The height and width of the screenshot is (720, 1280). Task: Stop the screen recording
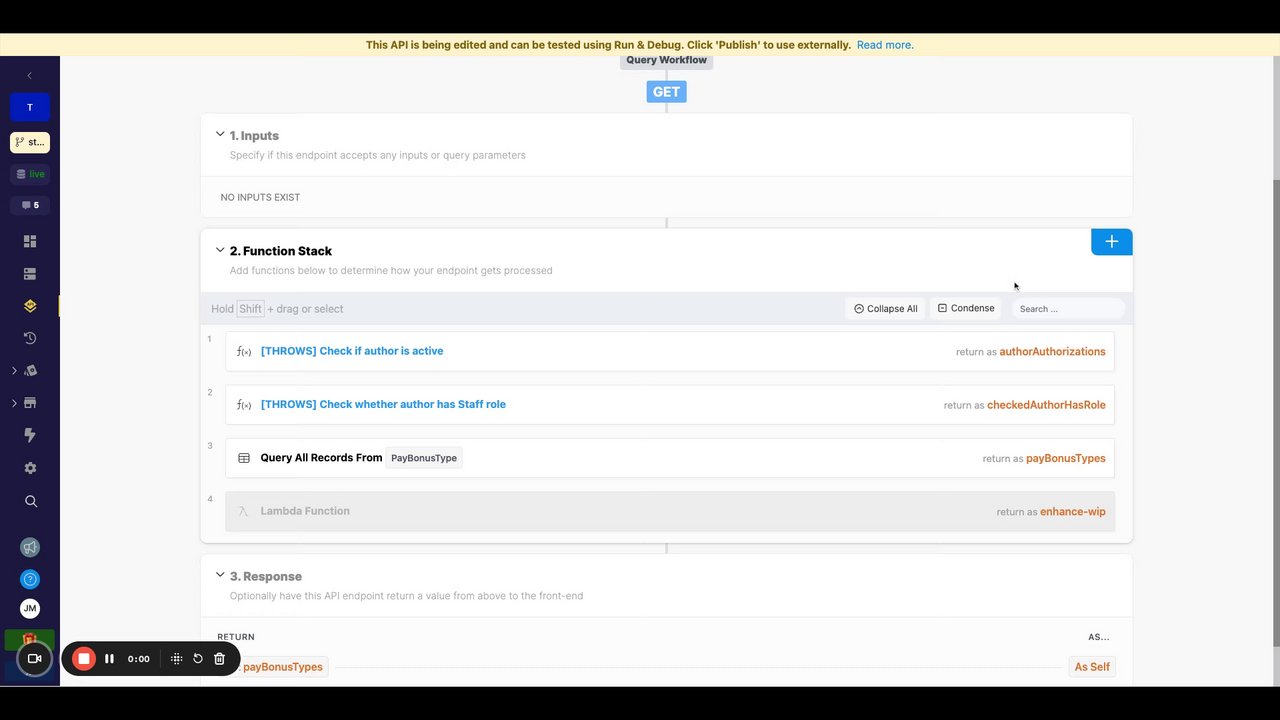coord(84,659)
